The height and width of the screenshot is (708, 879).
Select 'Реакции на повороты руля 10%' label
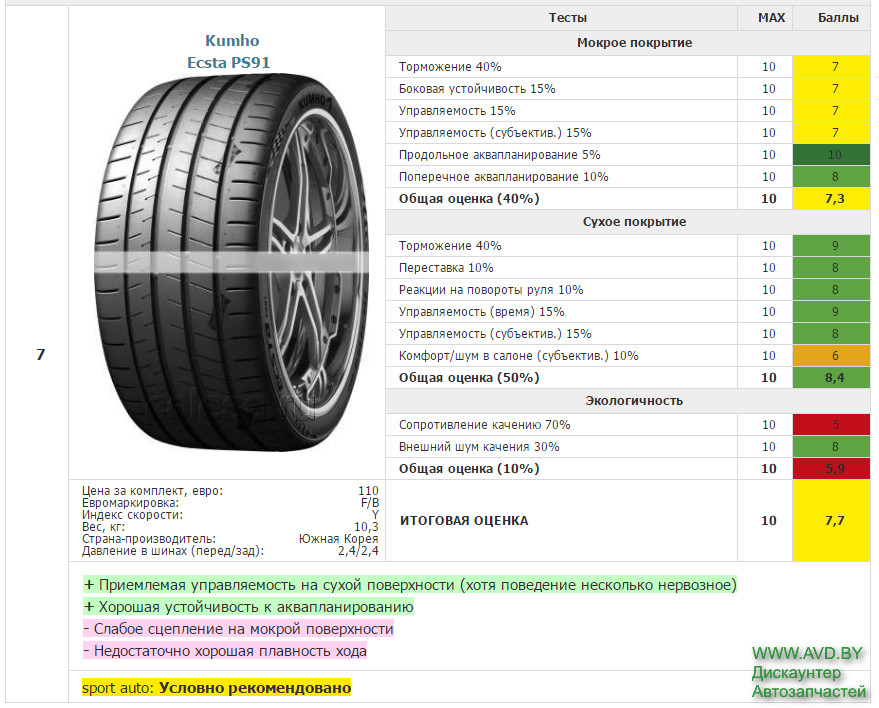(491, 289)
